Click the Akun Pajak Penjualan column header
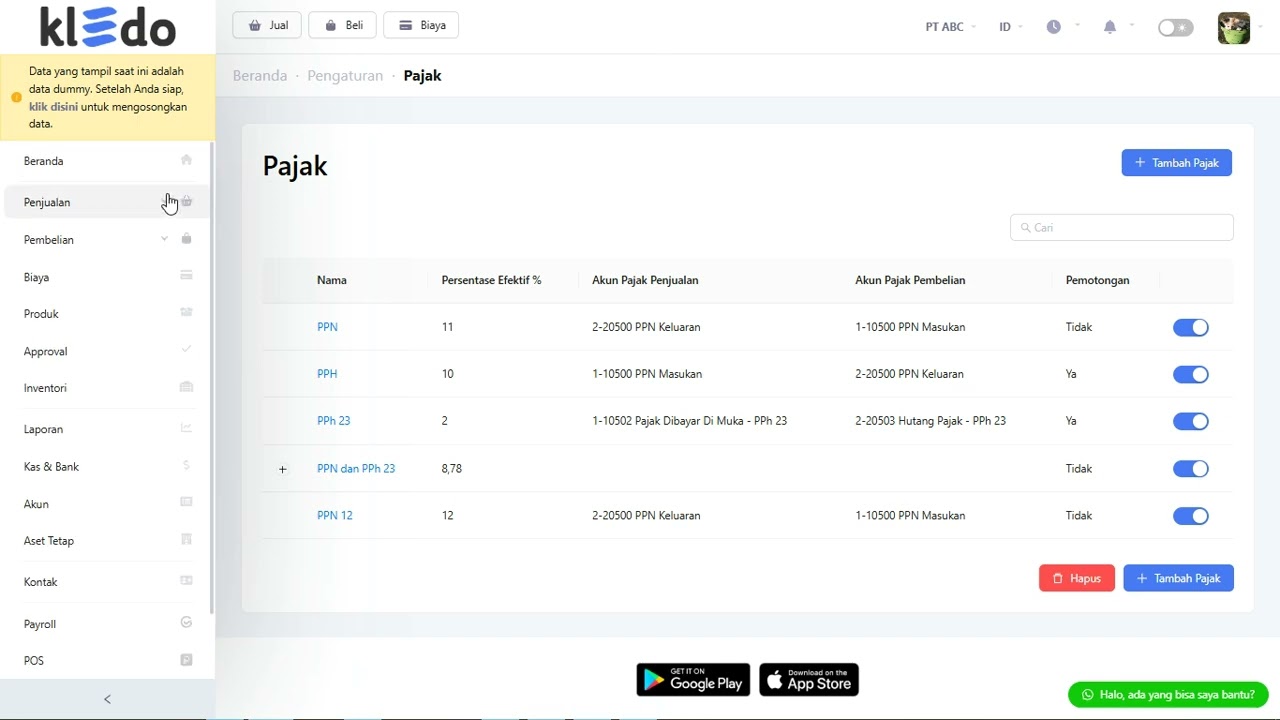Viewport: 1280px width, 720px height. [x=645, y=280]
